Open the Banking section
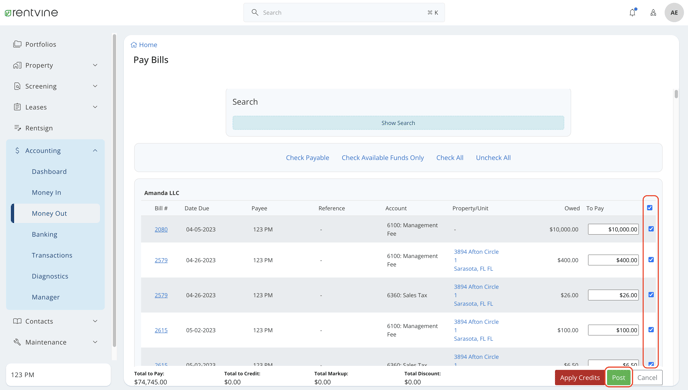 pyautogui.click(x=44, y=234)
